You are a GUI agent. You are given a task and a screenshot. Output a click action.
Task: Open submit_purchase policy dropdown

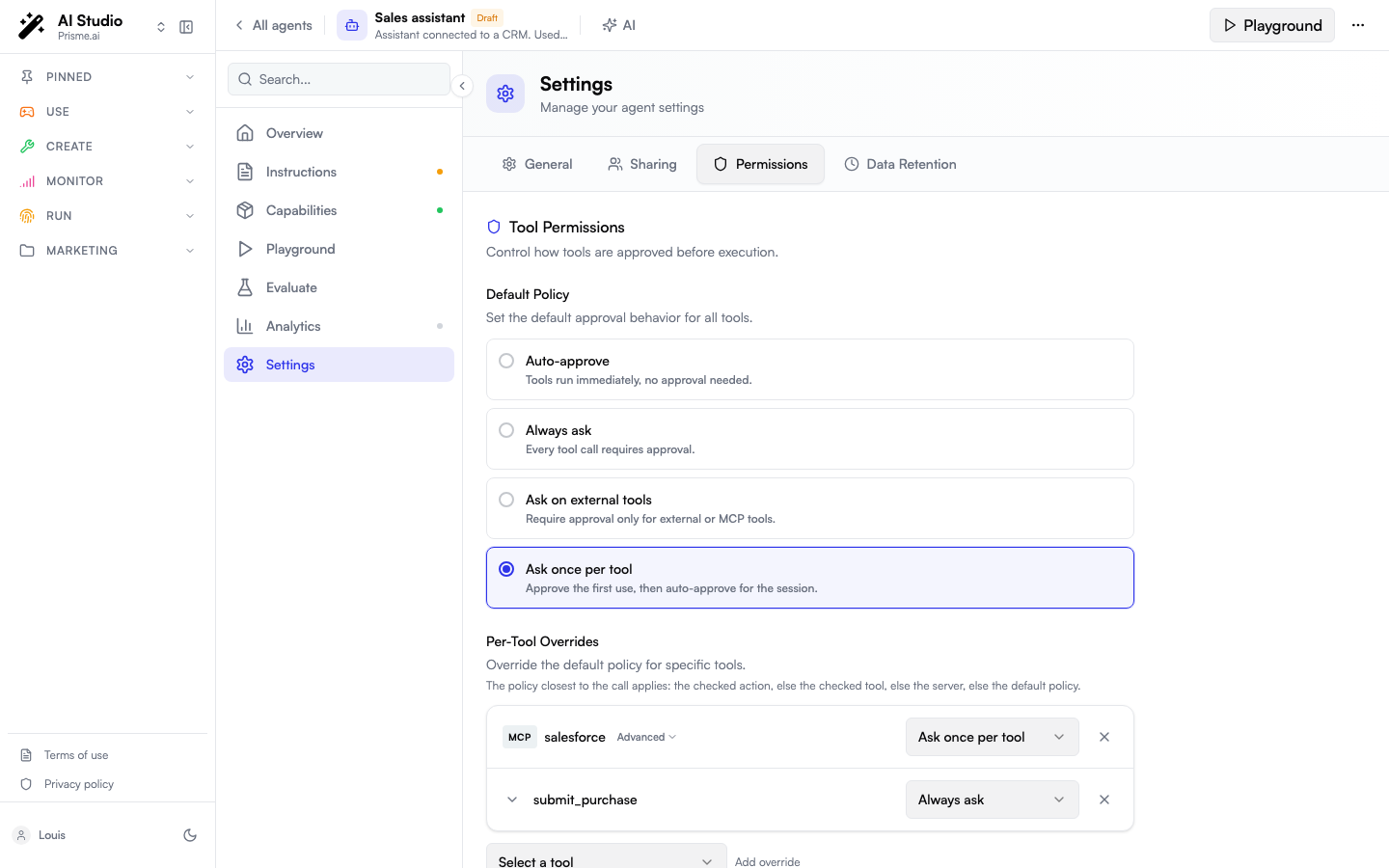click(x=992, y=800)
